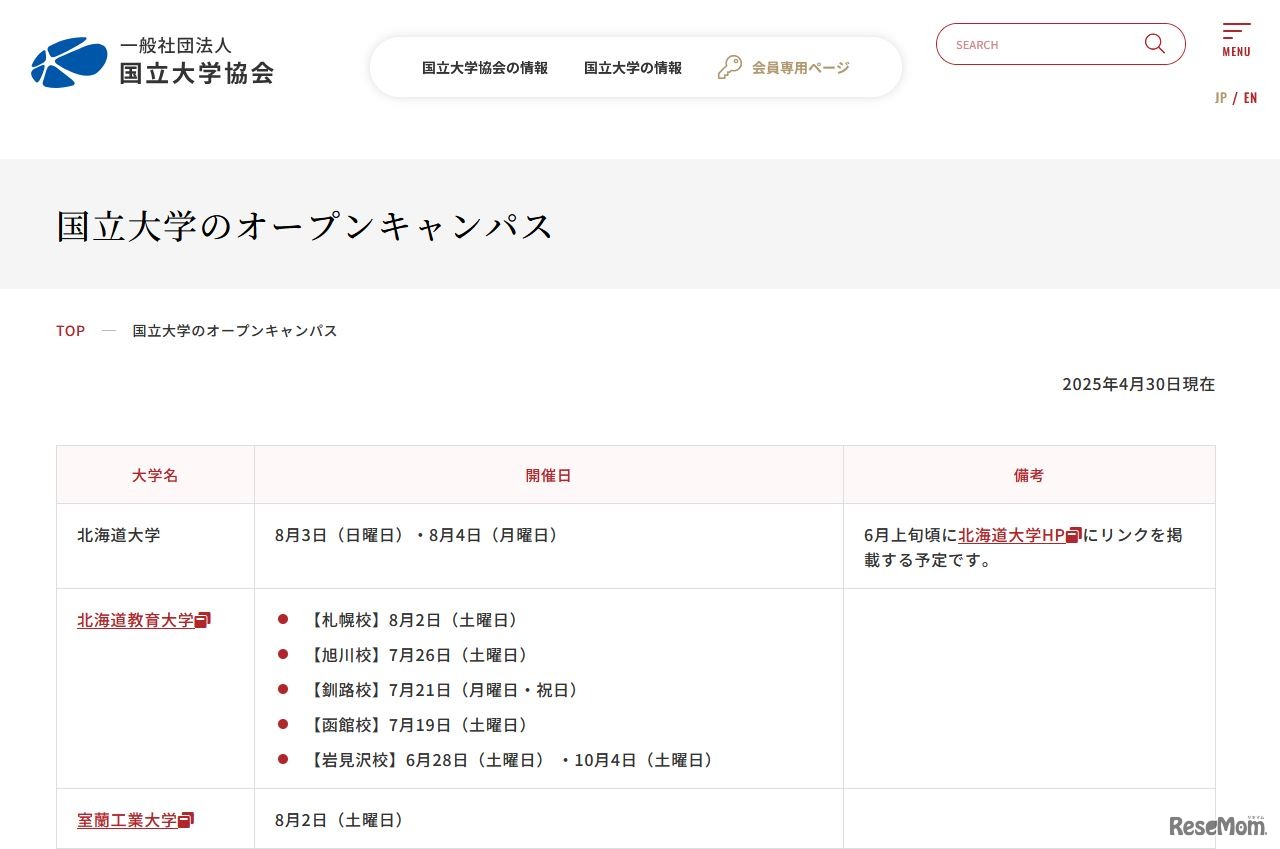Click external-link icon after 北海道大学HP

tap(1074, 536)
